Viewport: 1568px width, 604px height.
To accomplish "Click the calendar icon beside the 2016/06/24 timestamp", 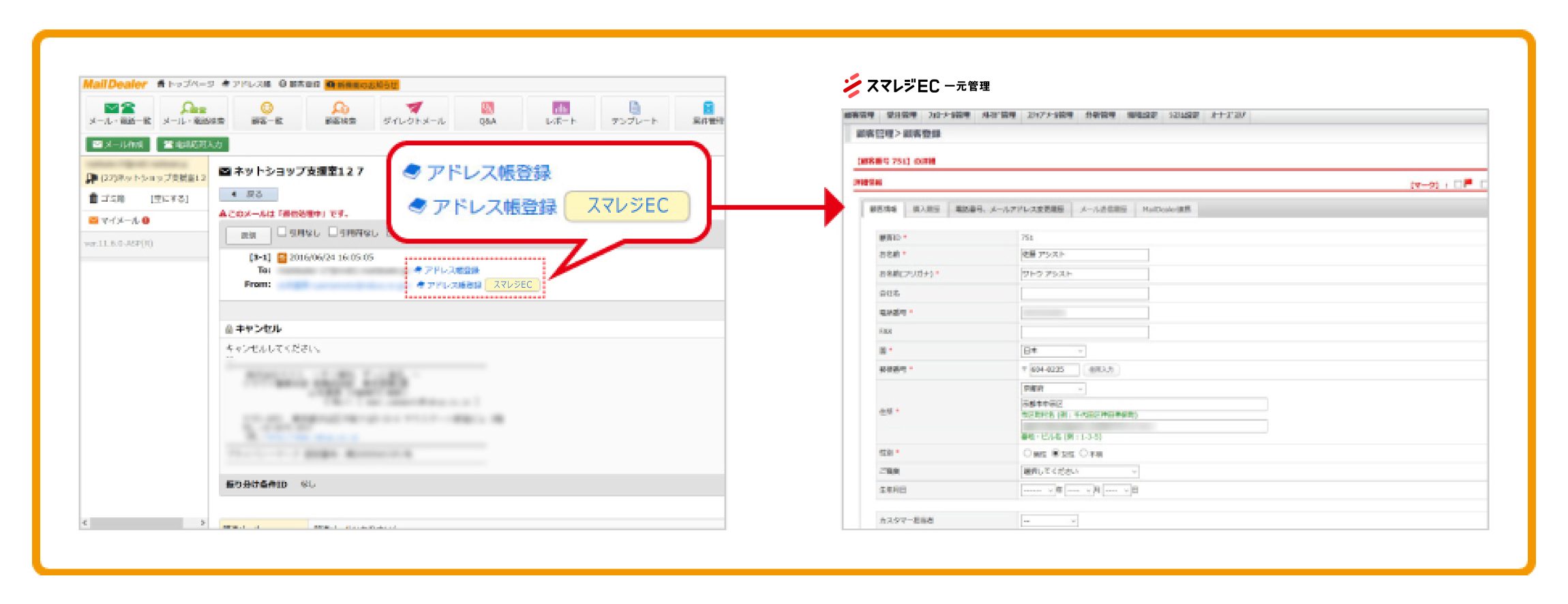I will 282,258.
